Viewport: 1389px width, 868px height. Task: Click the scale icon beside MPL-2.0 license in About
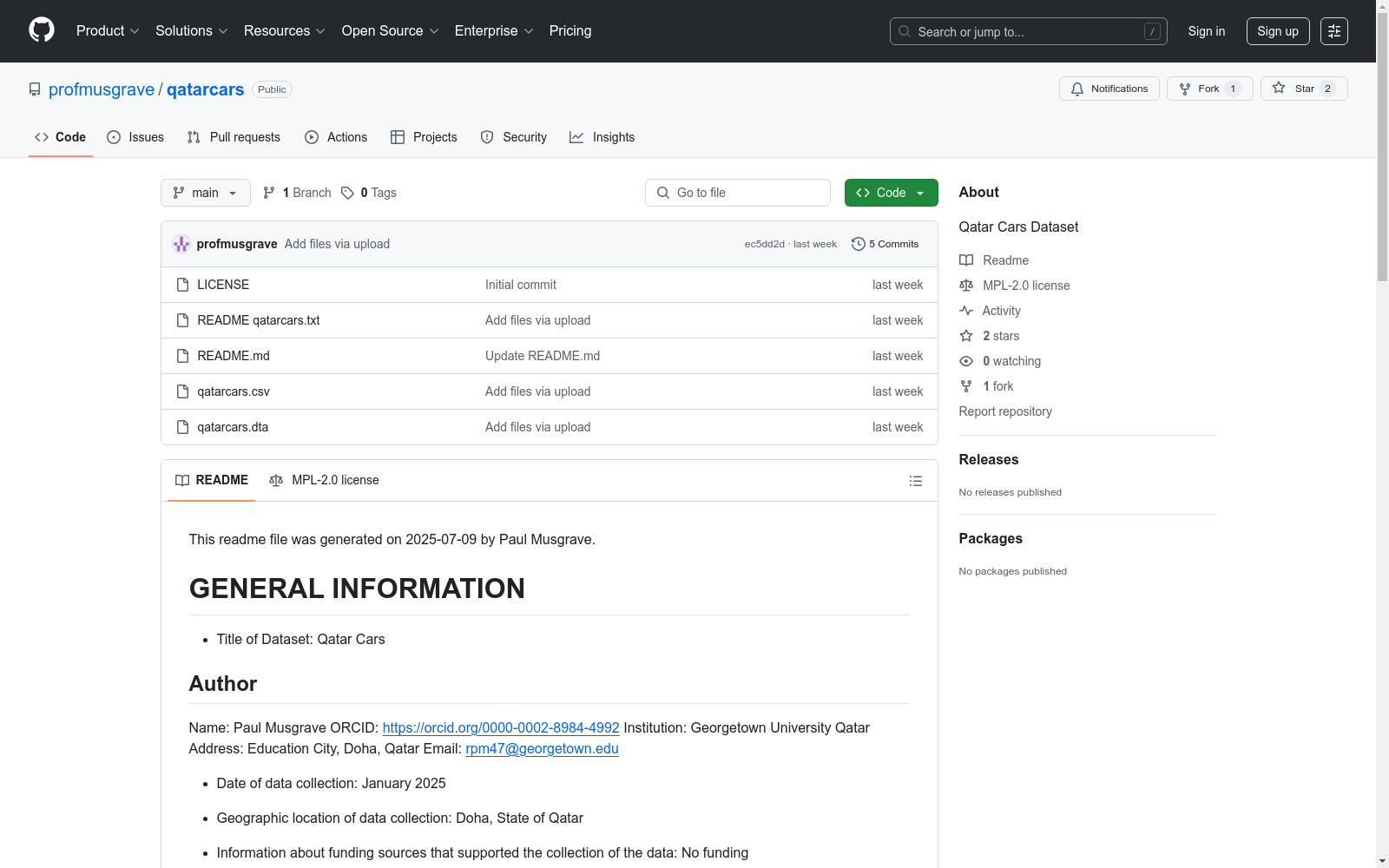[966, 286]
